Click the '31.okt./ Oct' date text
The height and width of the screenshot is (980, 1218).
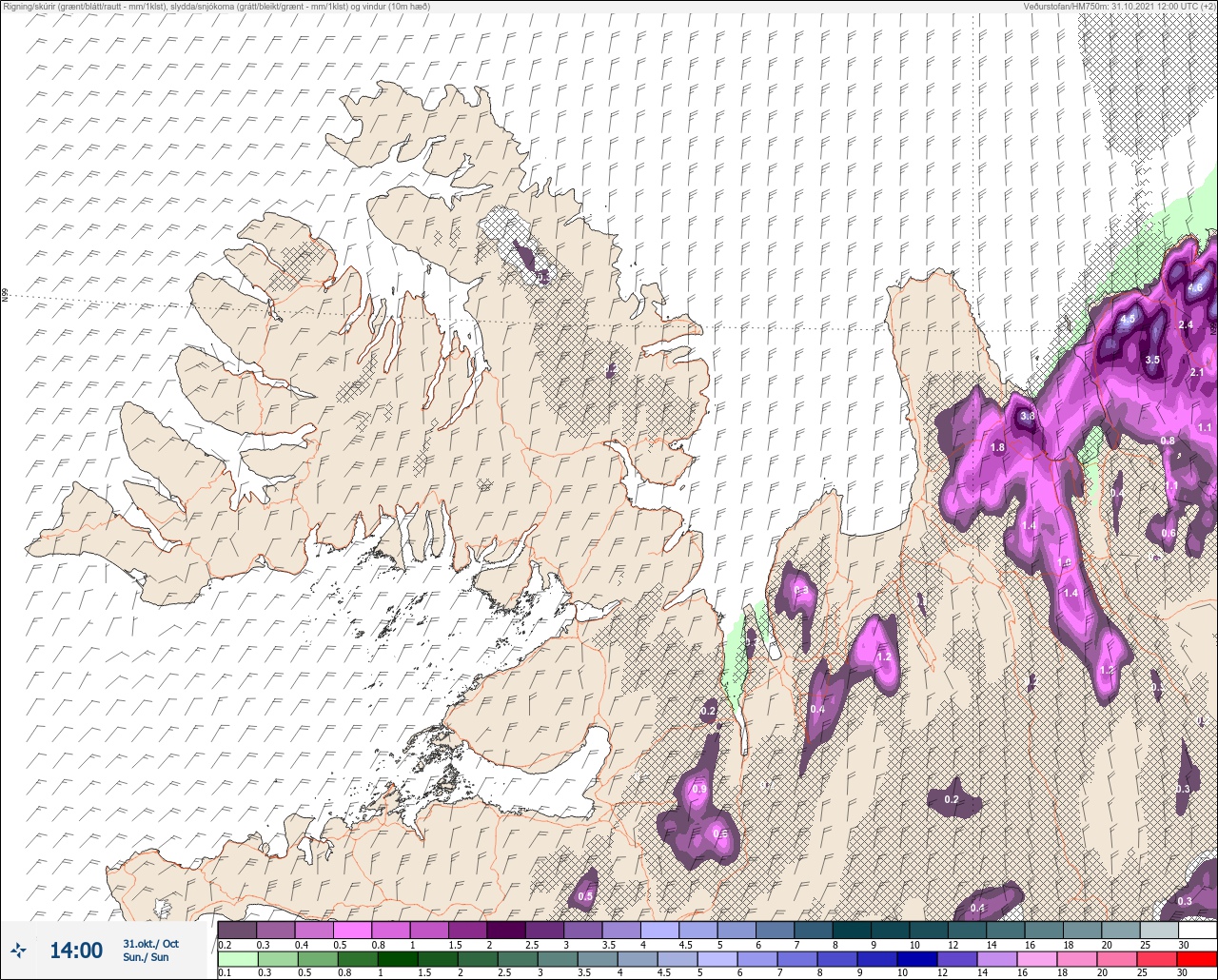pyautogui.click(x=150, y=943)
